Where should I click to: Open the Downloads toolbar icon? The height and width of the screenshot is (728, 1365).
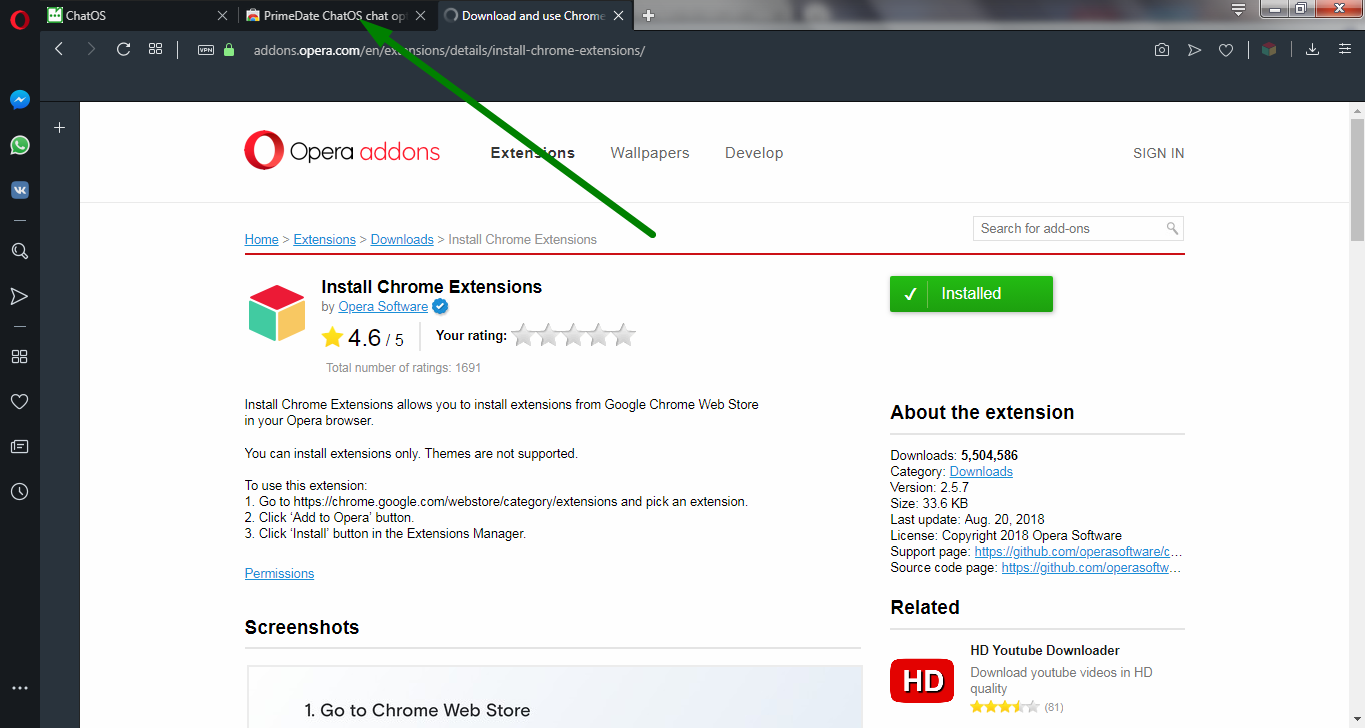pos(1312,49)
